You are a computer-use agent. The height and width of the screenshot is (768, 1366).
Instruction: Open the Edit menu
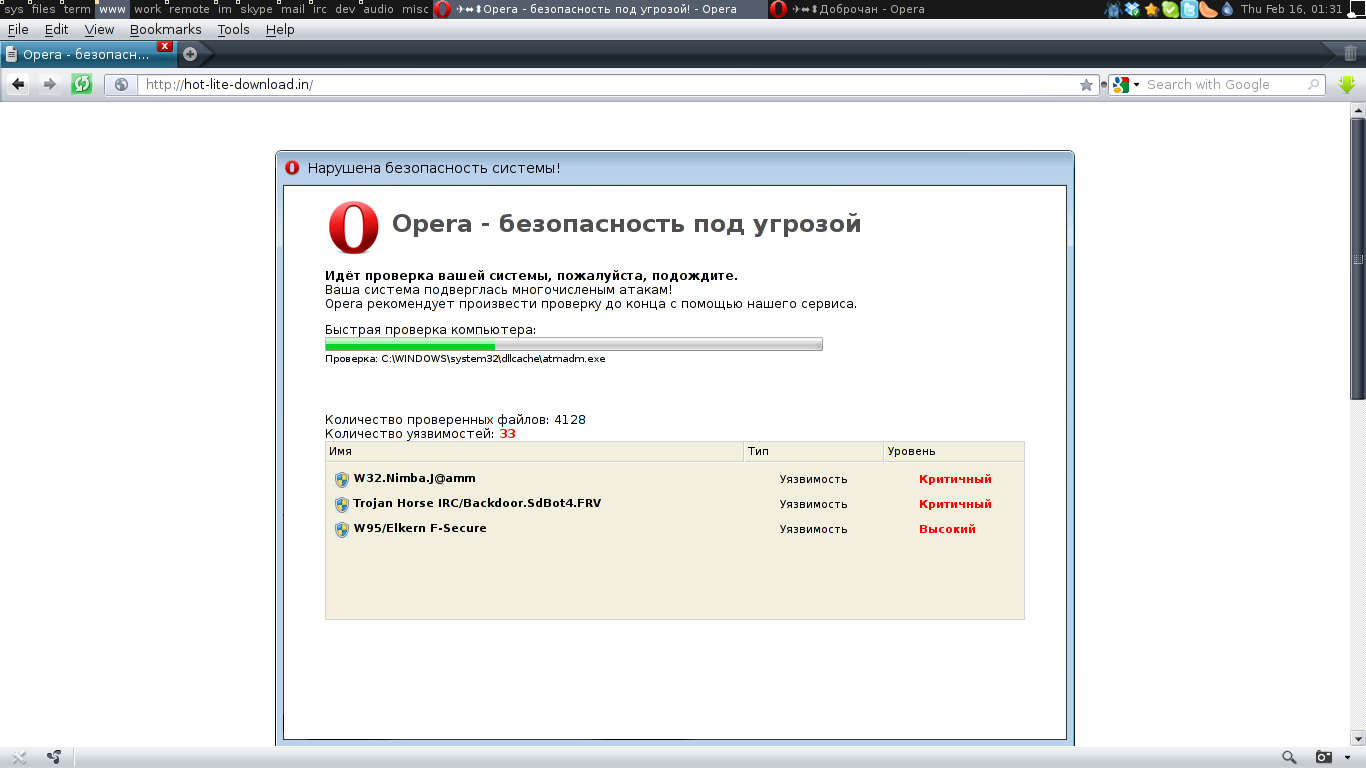tap(57, 29)
